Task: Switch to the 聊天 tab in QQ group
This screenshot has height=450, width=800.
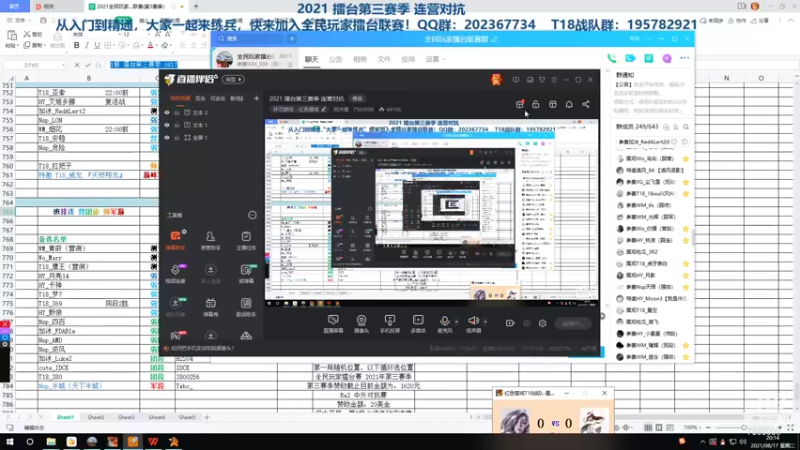Action: (x=311, y=59)
